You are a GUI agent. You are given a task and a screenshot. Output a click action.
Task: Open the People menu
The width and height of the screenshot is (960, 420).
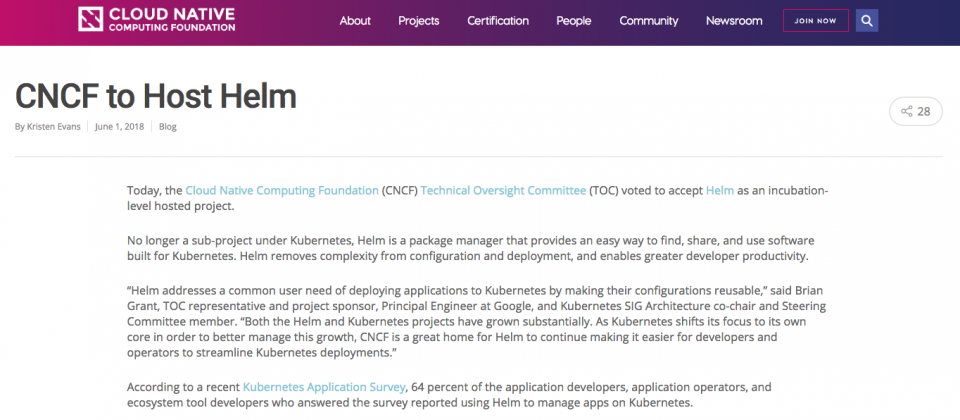click(574, 21)
